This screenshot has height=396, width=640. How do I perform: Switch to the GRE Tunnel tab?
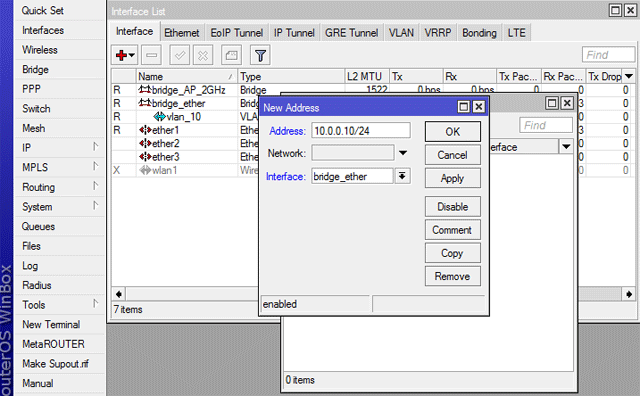[351, 33]
